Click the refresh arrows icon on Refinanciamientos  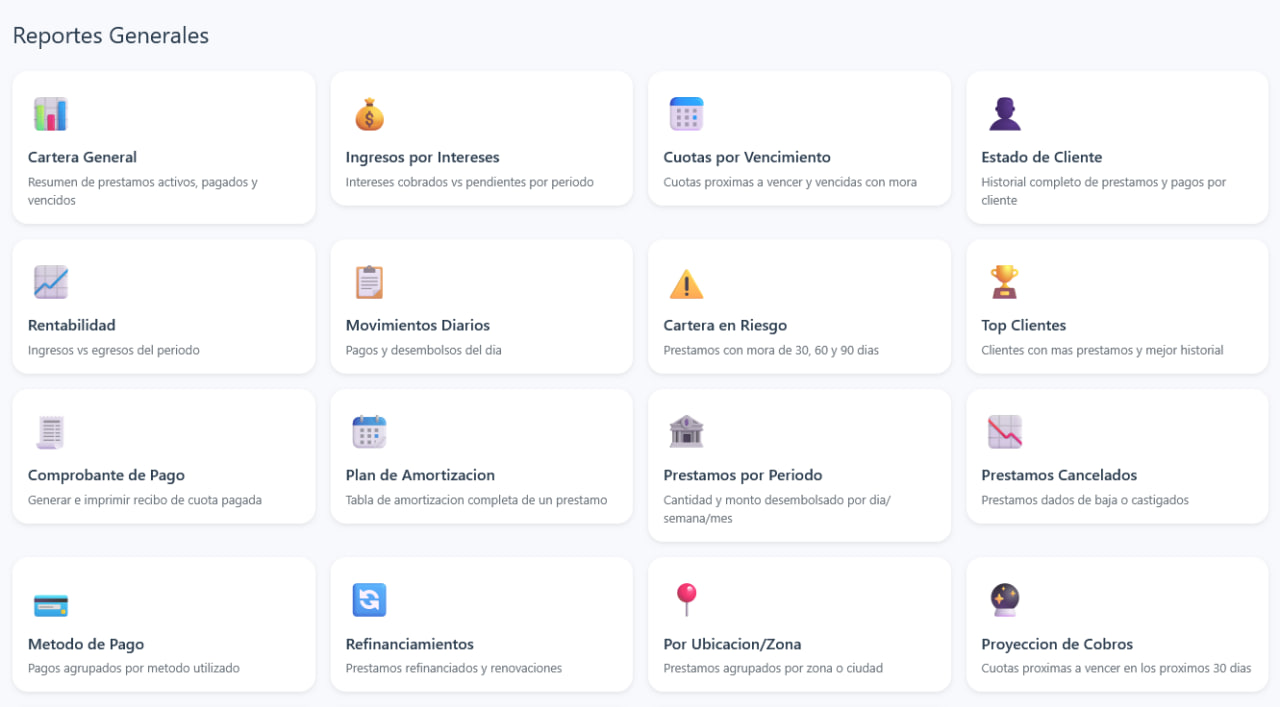(369, 600)
